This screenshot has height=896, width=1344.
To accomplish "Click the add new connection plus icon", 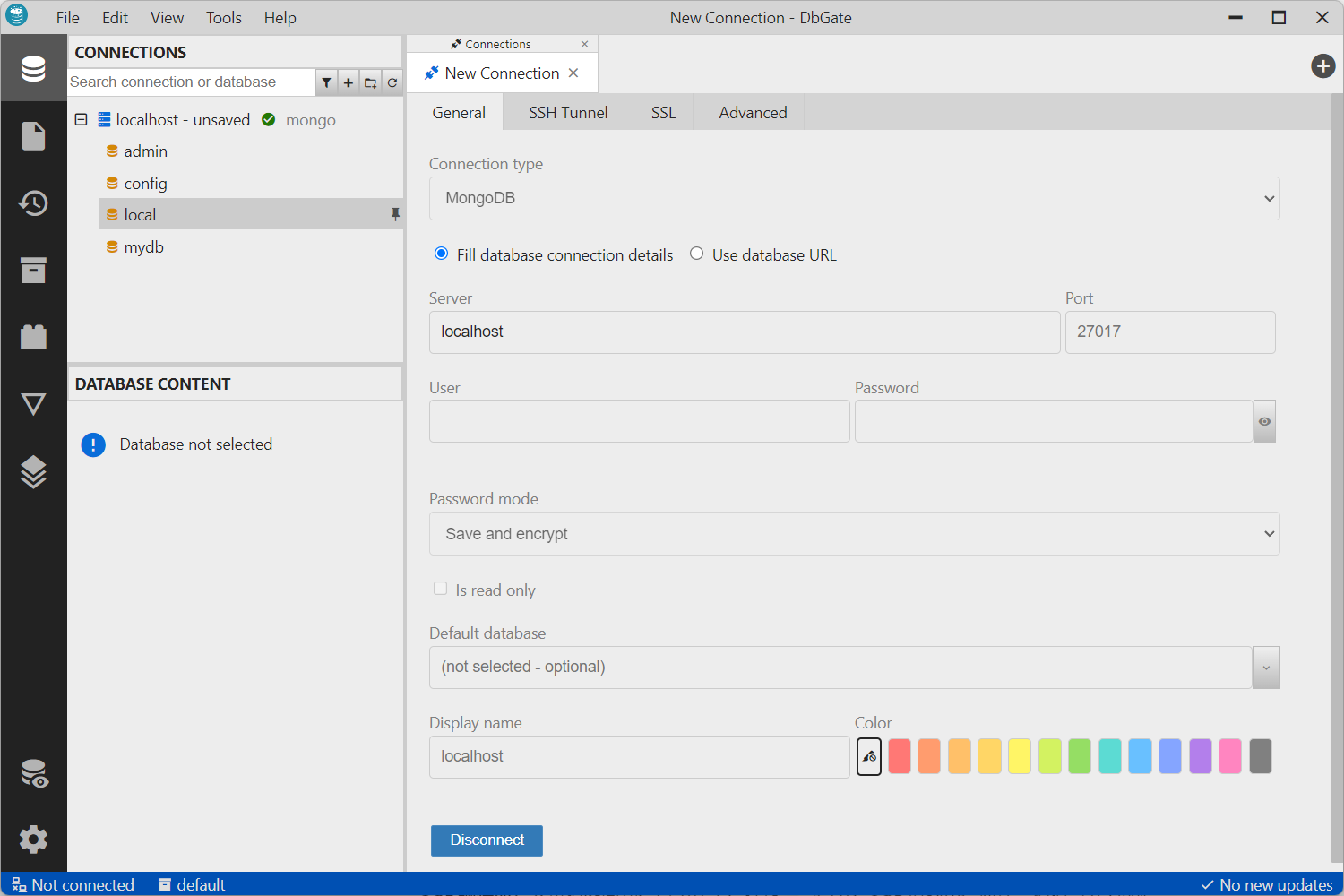I will coord(349,82).
